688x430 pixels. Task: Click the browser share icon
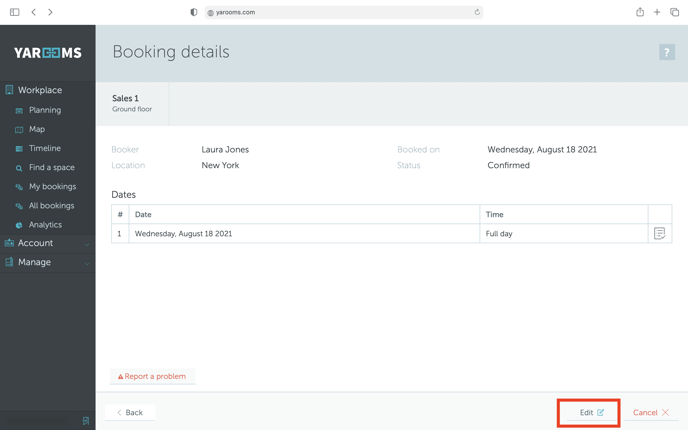640,12
